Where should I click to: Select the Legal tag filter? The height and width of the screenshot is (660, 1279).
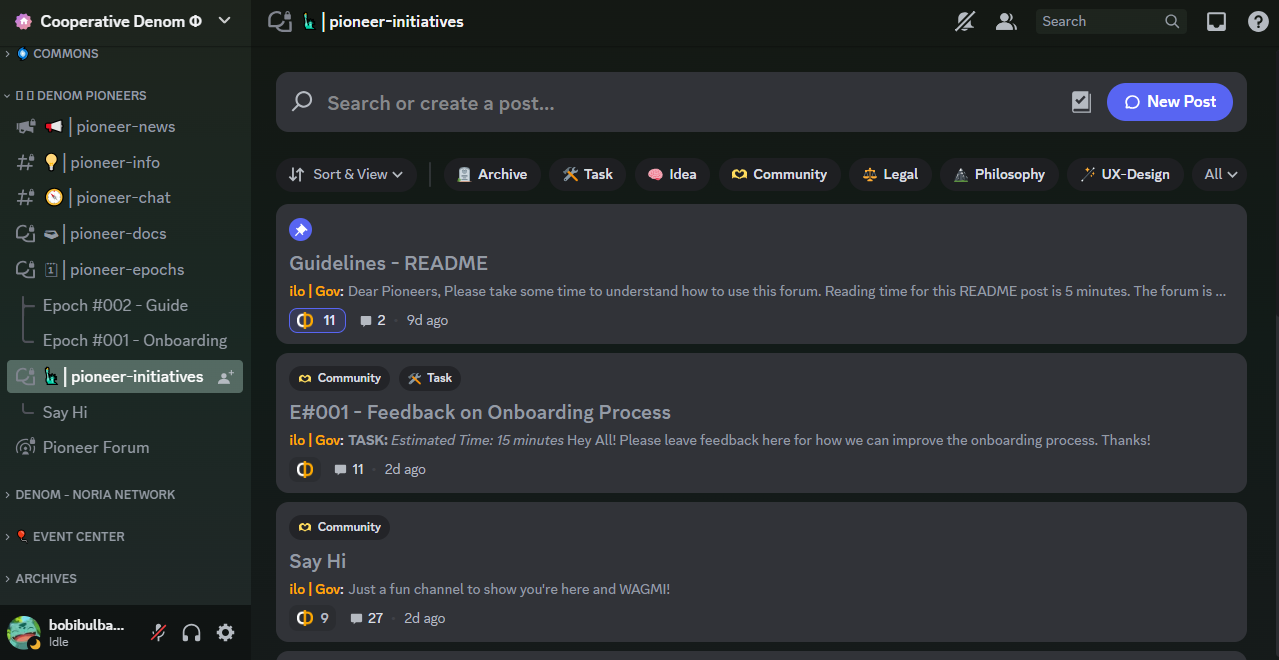point(890,174)
